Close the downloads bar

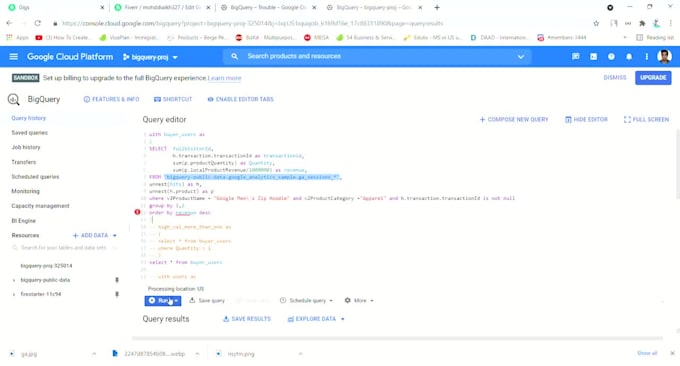click(672, 353)
